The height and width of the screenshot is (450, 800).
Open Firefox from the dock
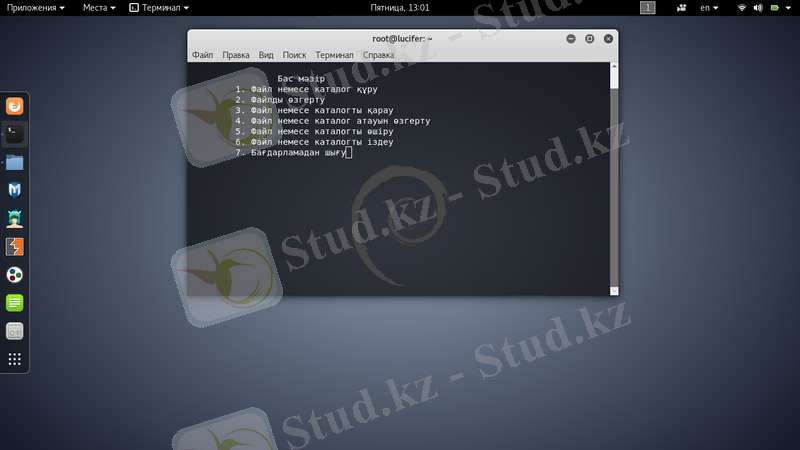click(15, 105)
